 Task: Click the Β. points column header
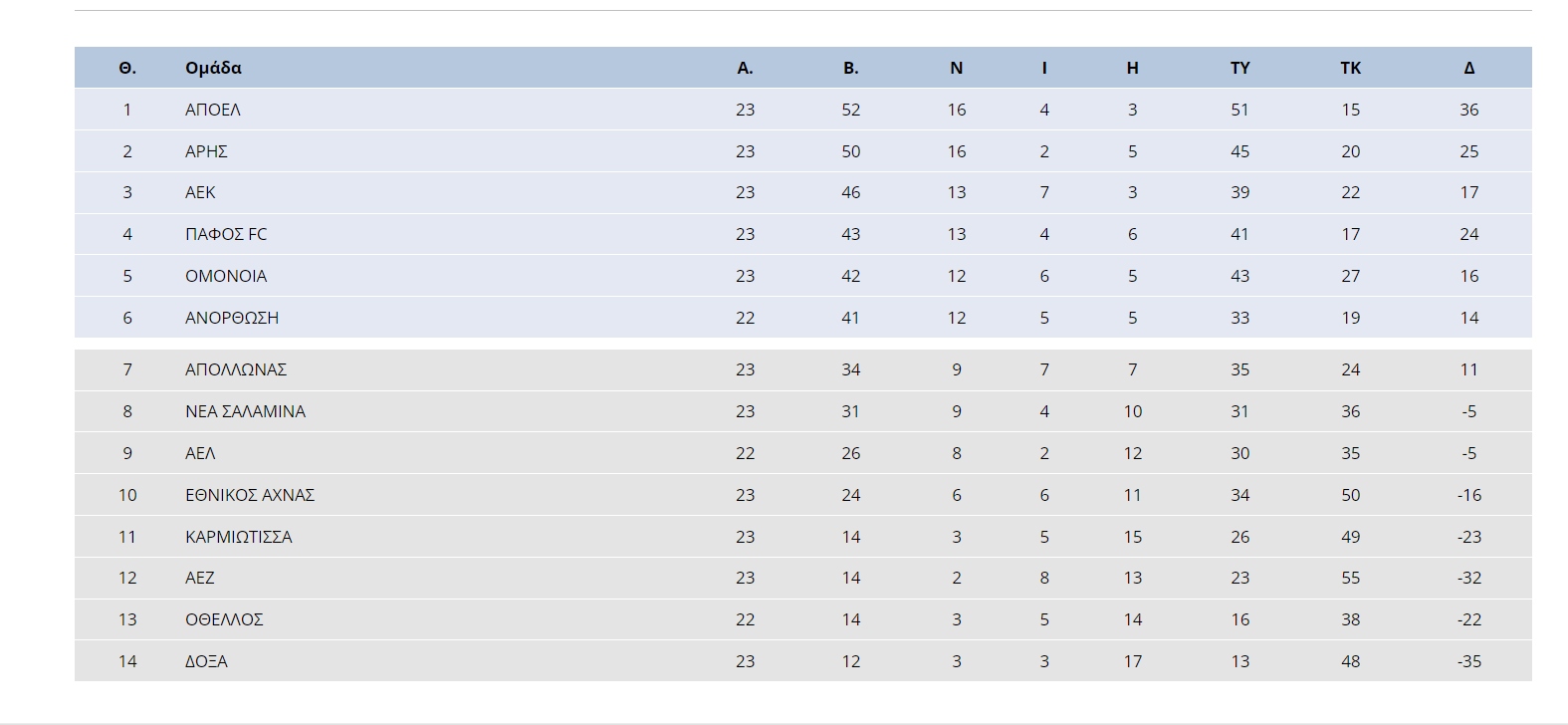pos(850,68)
